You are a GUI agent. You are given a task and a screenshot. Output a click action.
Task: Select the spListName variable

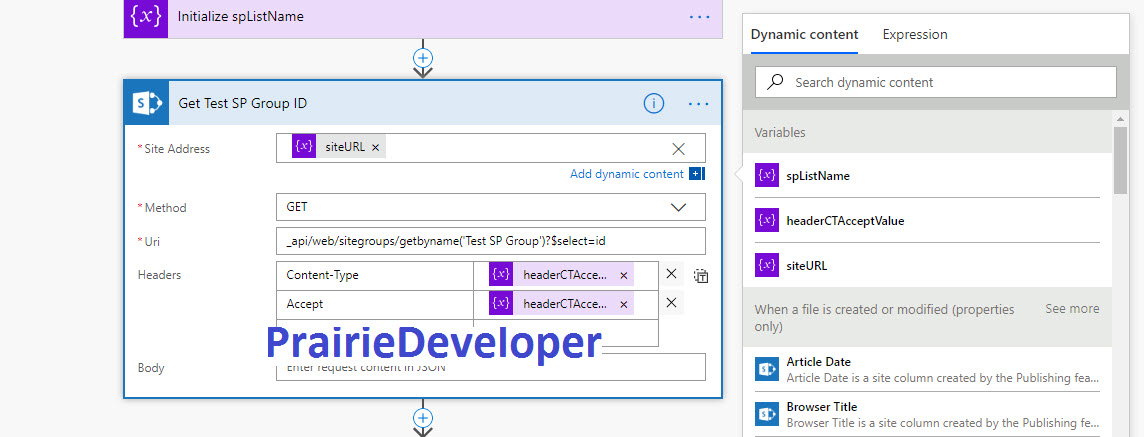927,176
